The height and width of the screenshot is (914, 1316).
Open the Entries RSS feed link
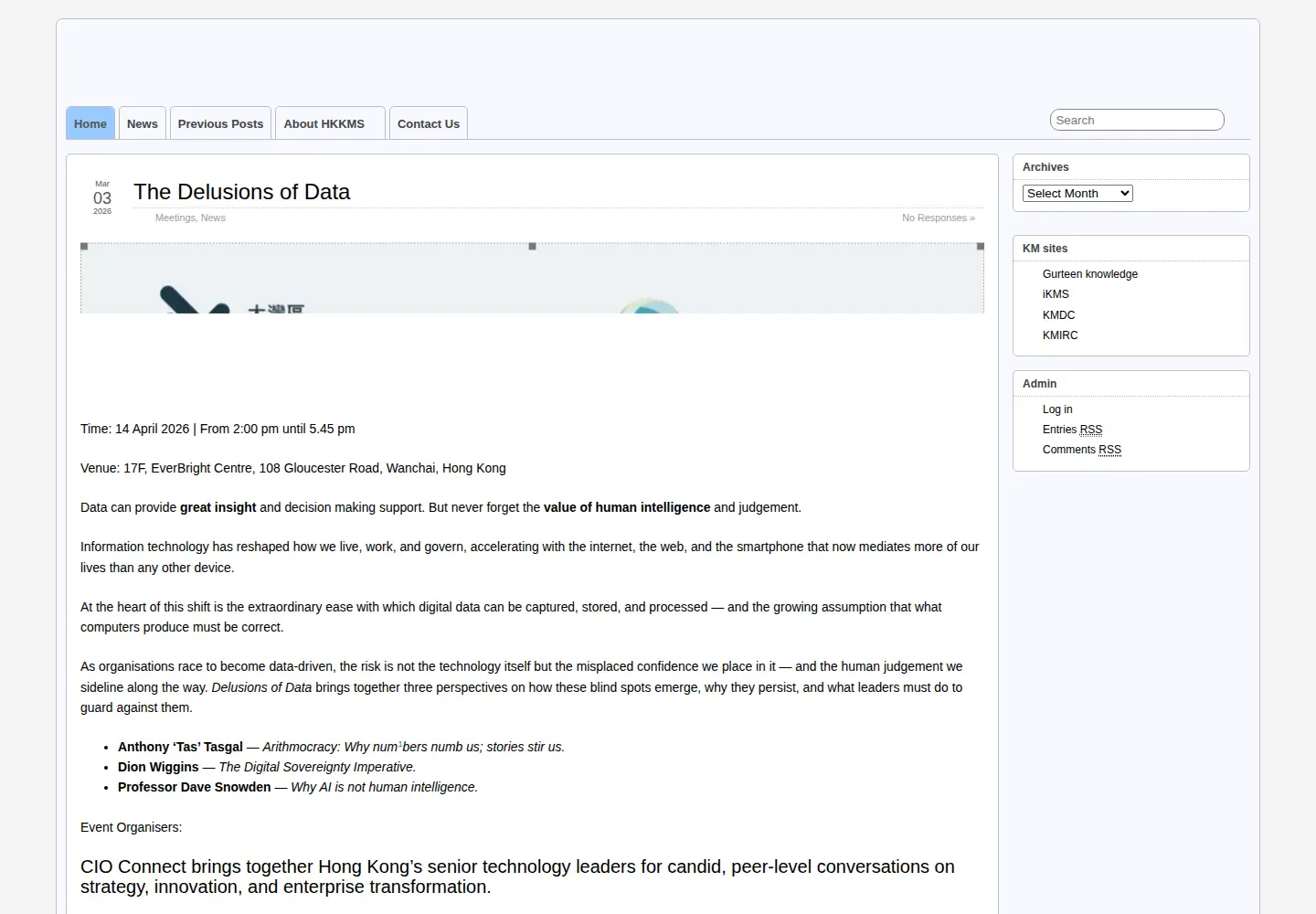tap(1072, 430)
